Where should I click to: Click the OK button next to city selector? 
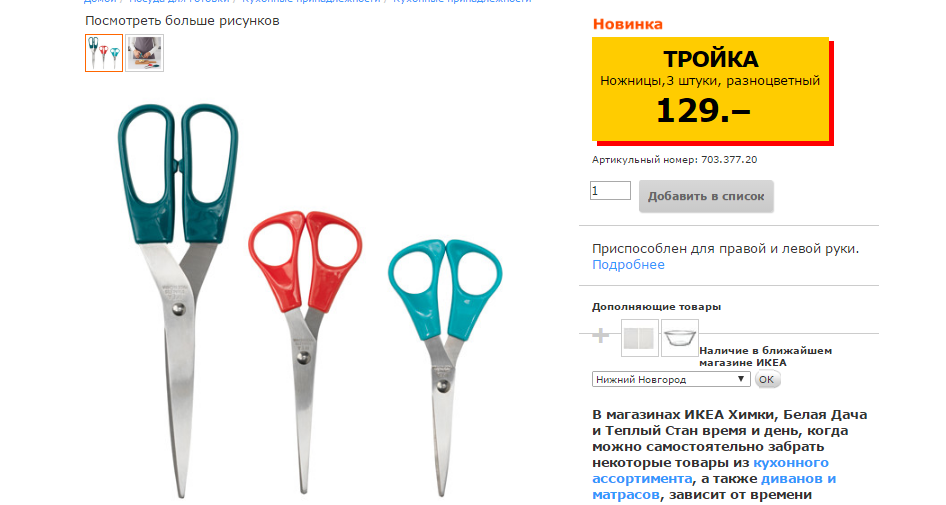click(767, 379)
